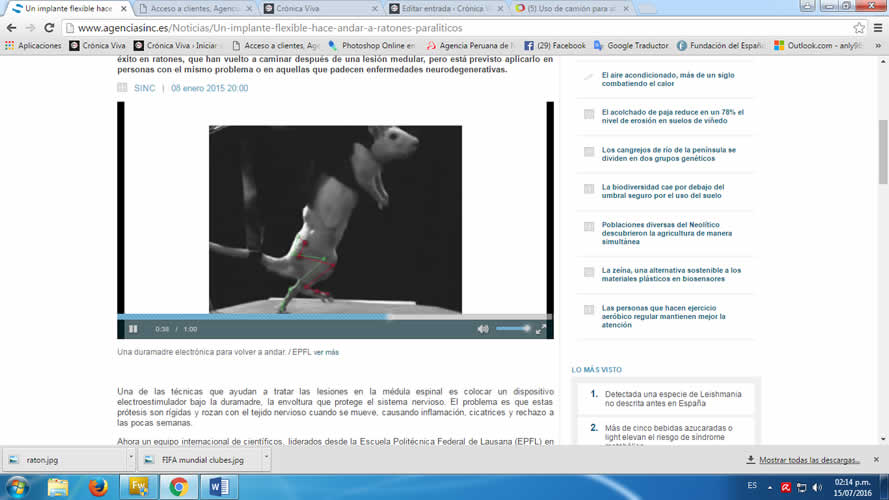Switch to the Crónica Viva tab

pyautogui.click(x=318, y=9)
